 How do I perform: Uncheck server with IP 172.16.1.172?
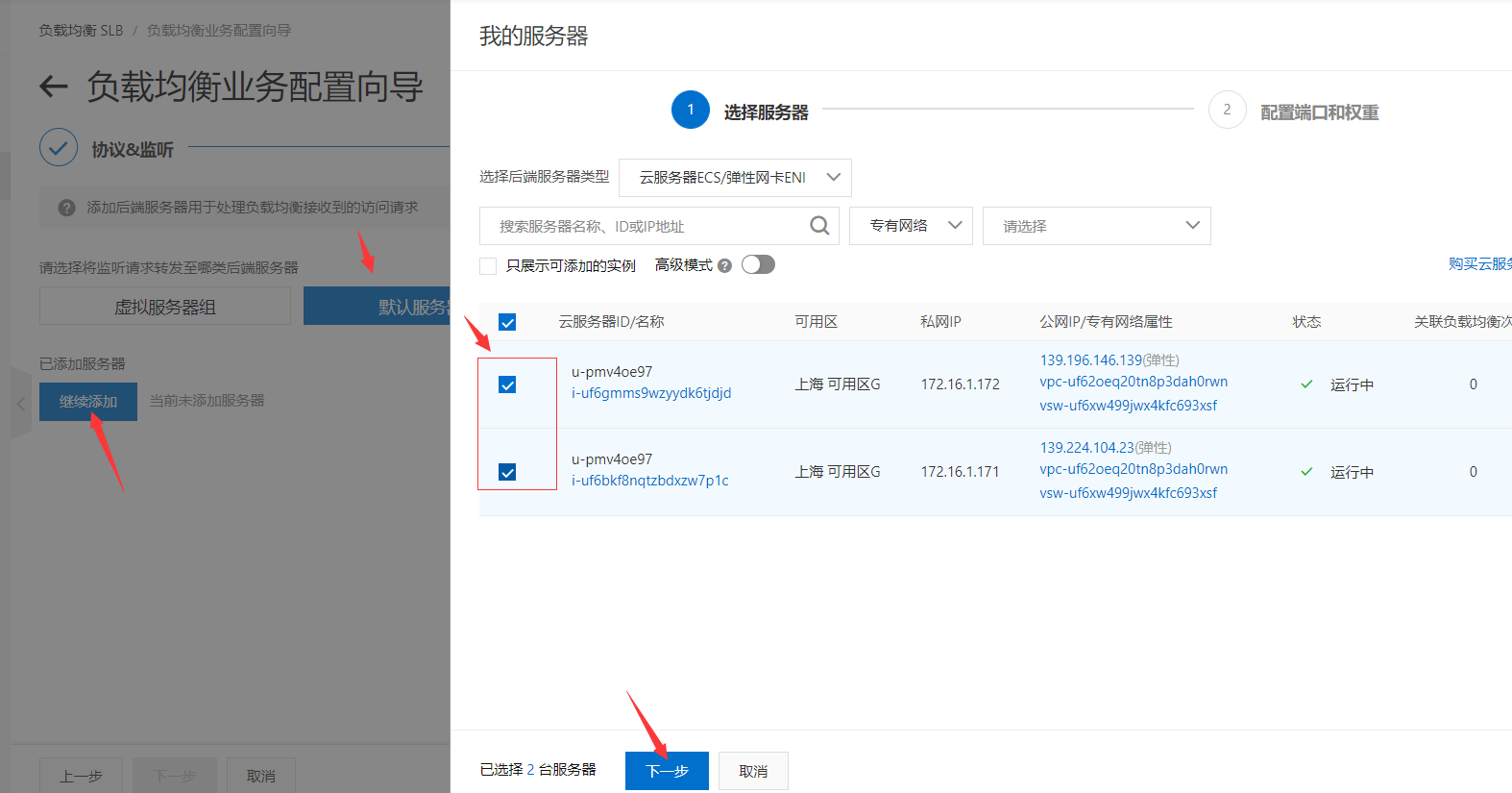pyautogui.click(x=507, y=384)
